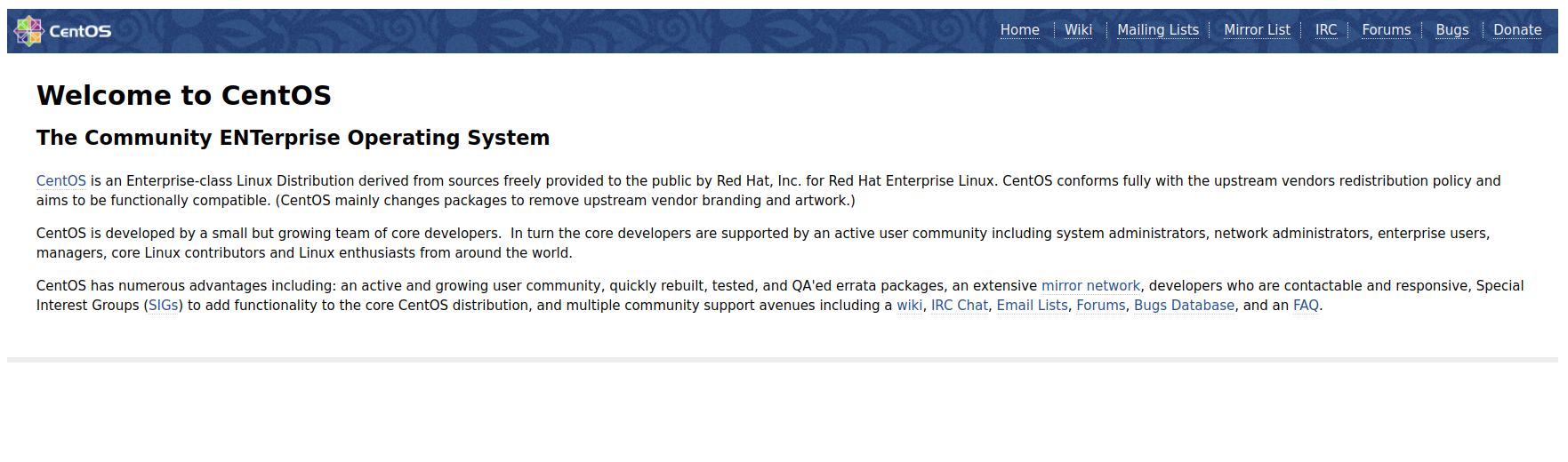
Task: Follow the CentOS link in first paragraph
Action: tap(60, 181)
